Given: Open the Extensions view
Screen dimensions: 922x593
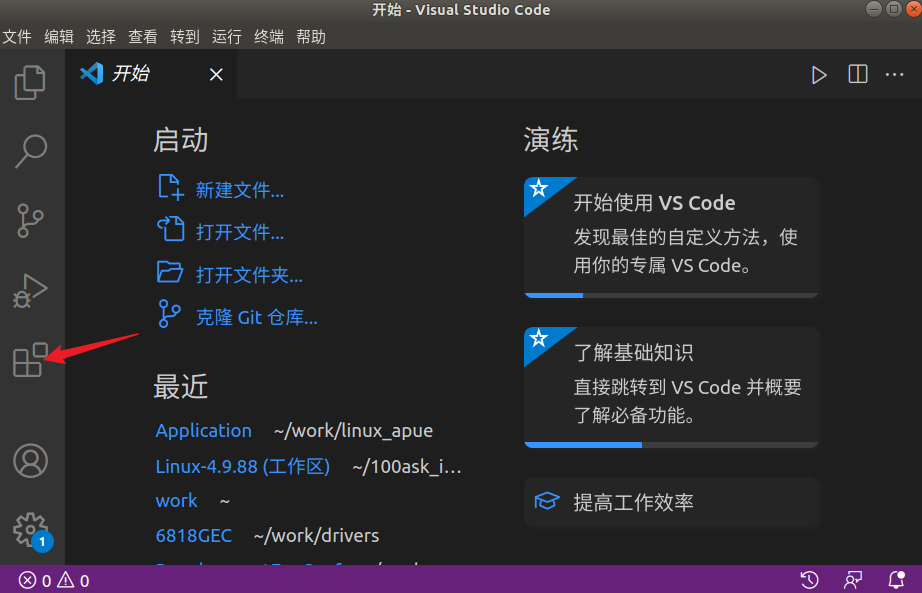Looking at the screenshot, I should tap(30, 359).
